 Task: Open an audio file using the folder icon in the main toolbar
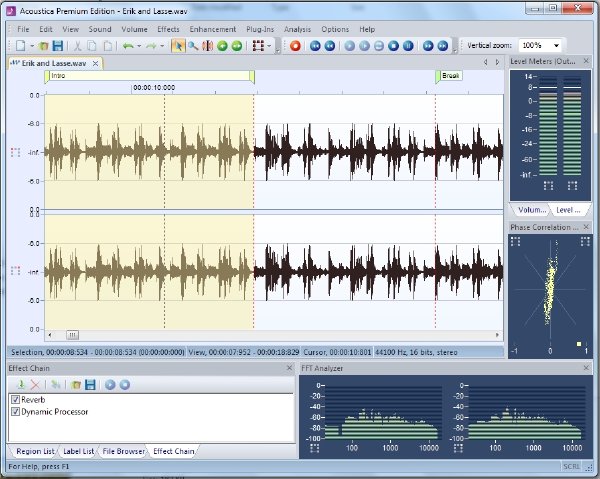click(x=44, y=46)
